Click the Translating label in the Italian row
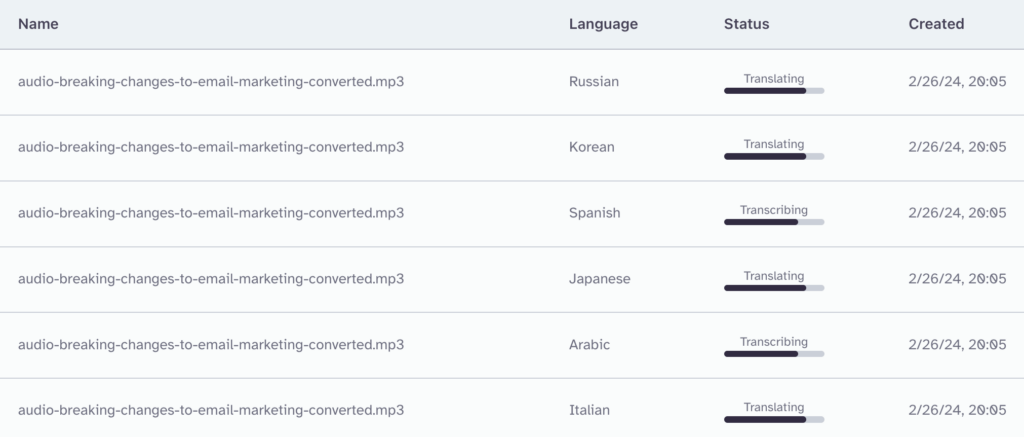Viewport: 1024px width, 437px height. pyautogui.click(x=773, y=407)
